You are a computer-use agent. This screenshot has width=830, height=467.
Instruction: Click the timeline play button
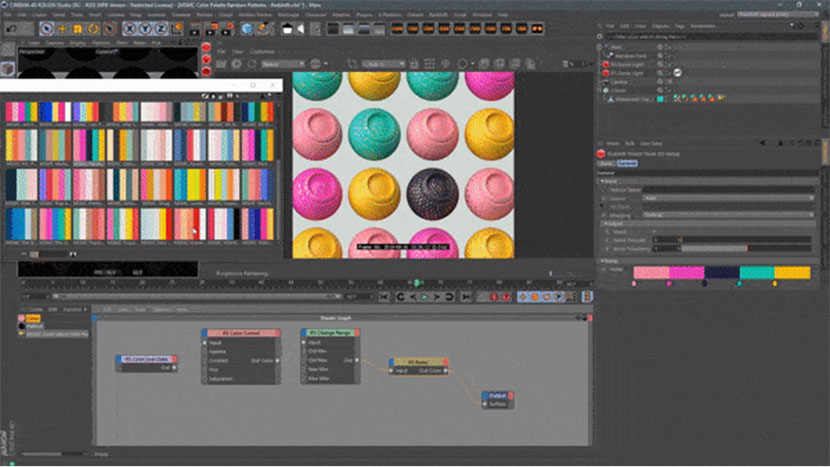[x=424, y=297]
